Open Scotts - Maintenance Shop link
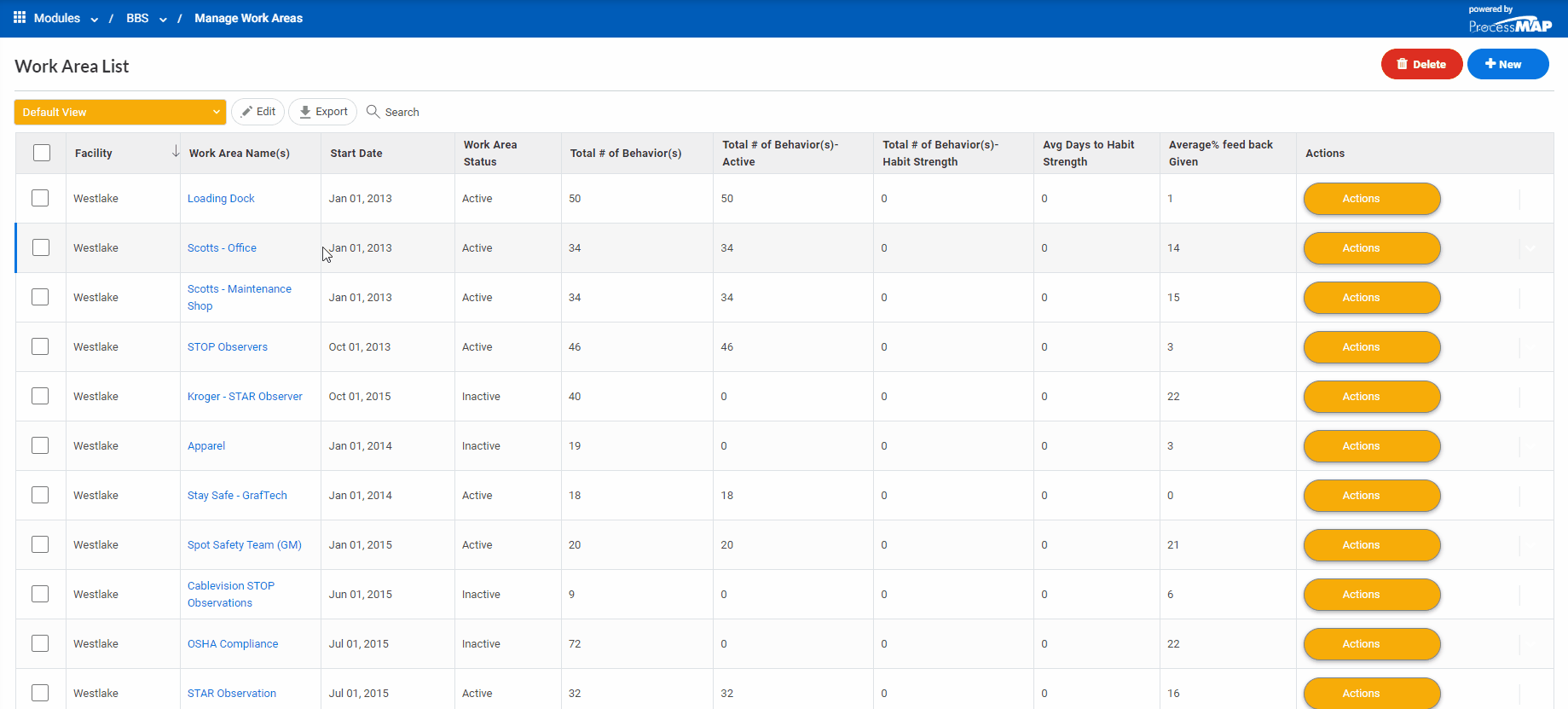The height and width of the screenshot is (709, 1568). coord(240,298)
